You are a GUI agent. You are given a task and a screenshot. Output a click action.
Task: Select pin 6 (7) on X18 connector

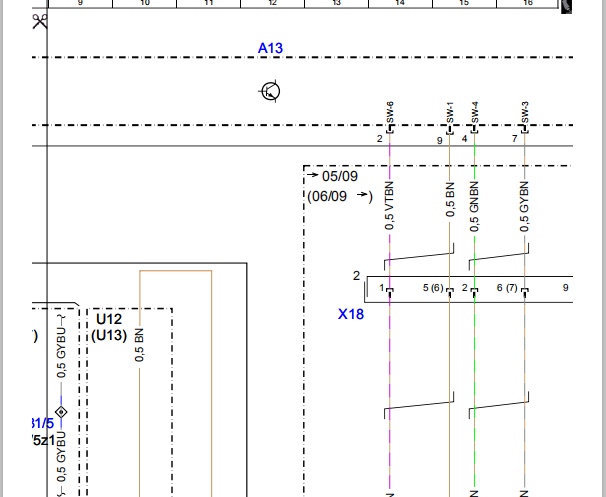507,288
